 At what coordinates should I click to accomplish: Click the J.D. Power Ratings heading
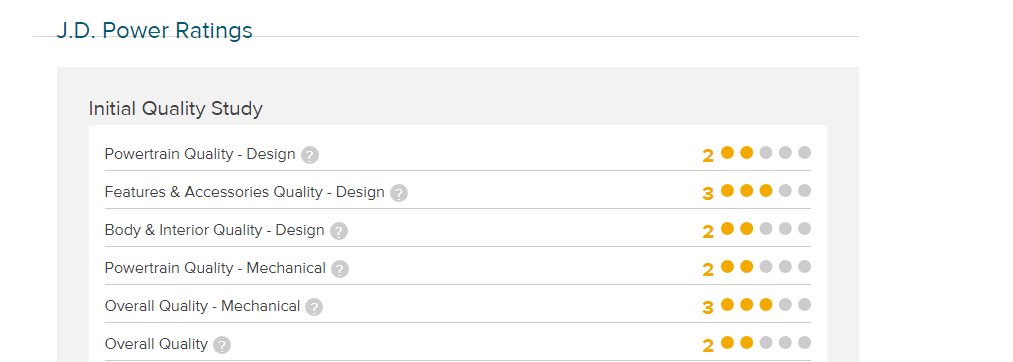154,30
